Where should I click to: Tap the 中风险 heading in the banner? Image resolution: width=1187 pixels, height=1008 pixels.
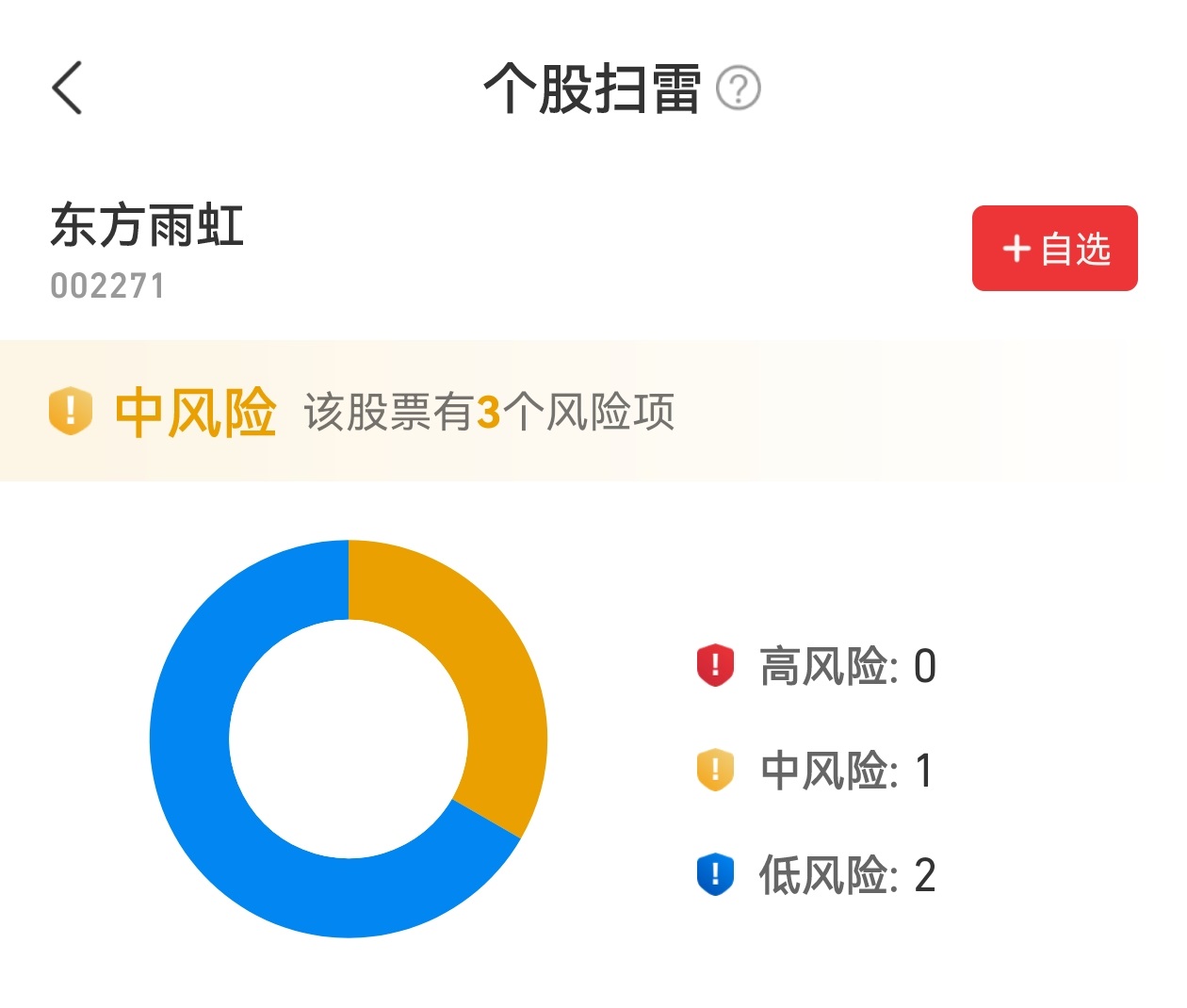click(x=195, y=412)
